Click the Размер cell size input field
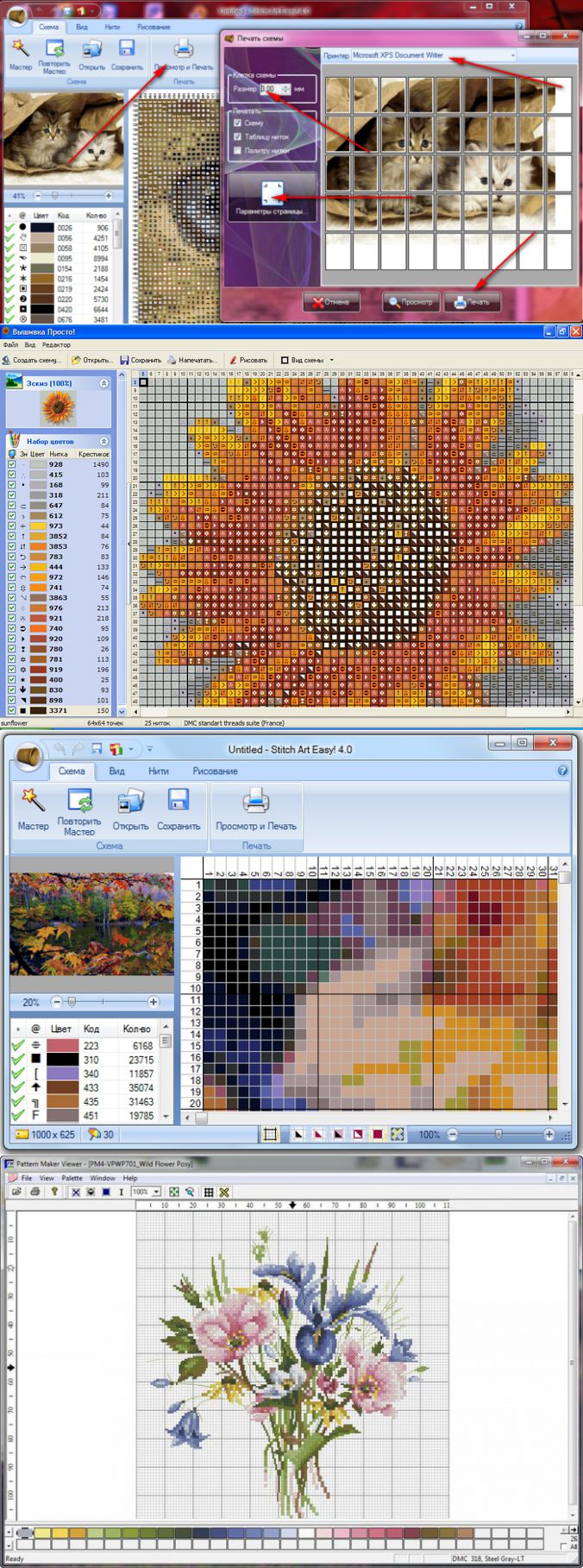583x1568 pixels. point(268,89)
